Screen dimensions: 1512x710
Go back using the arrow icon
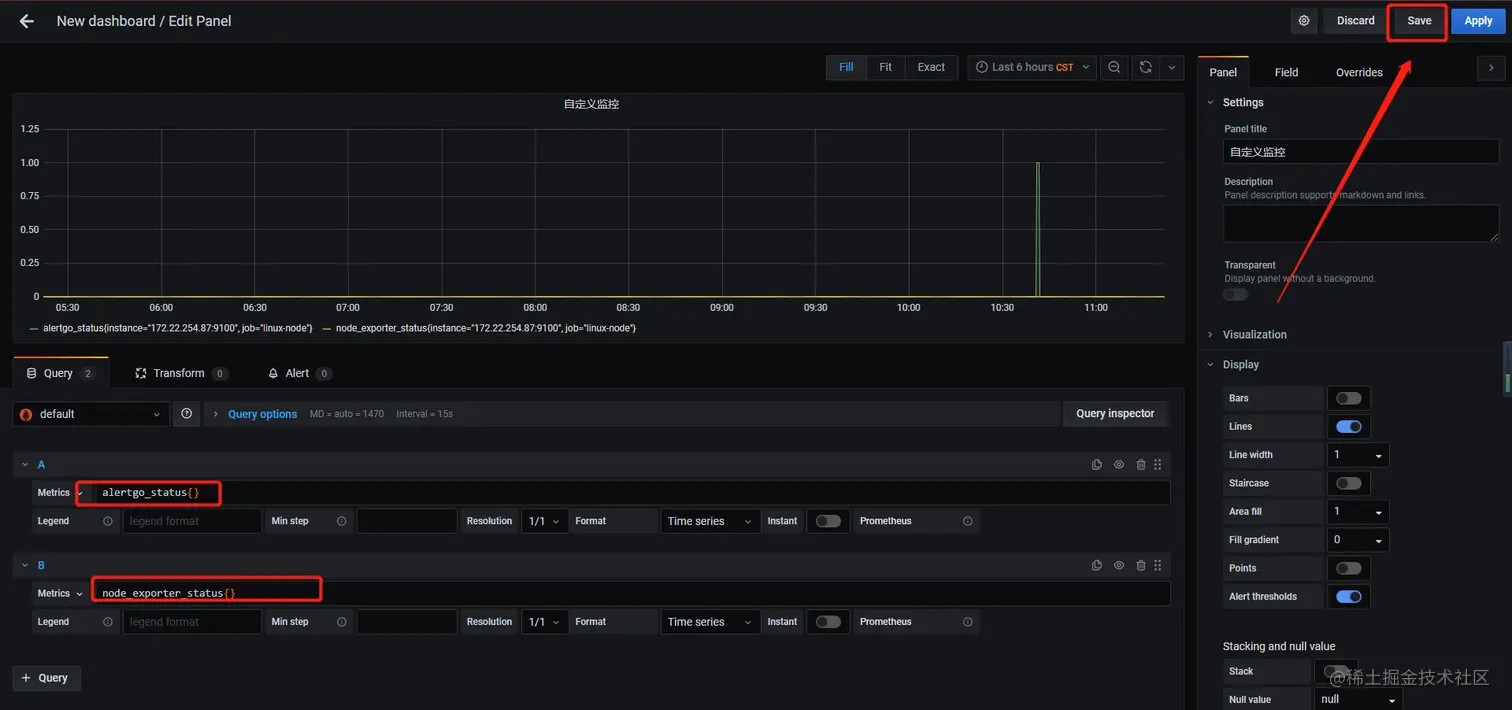click(27, 21)
